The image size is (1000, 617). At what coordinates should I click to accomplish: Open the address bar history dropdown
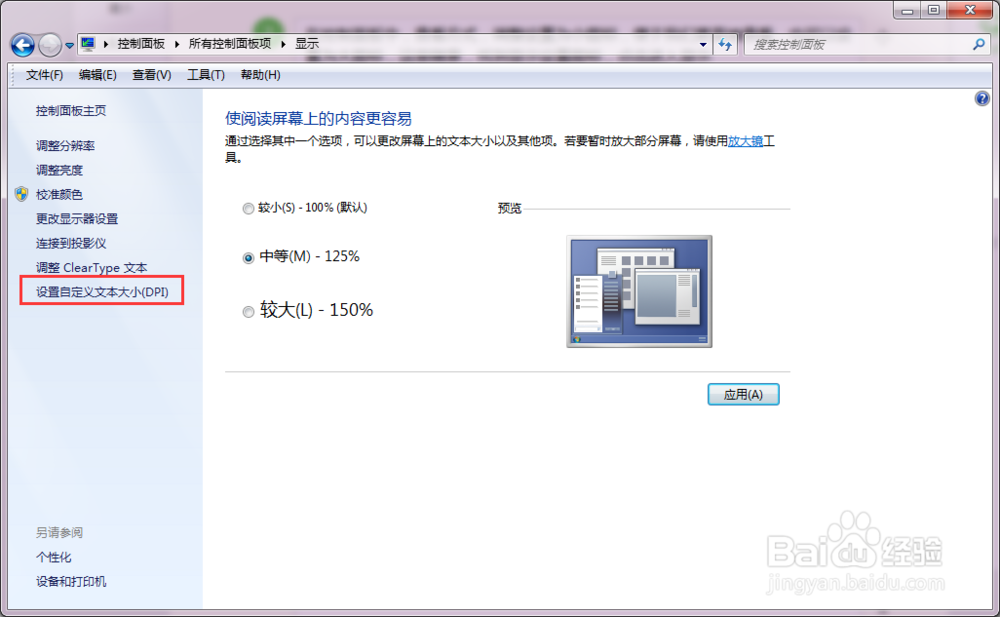click(704, 44)
